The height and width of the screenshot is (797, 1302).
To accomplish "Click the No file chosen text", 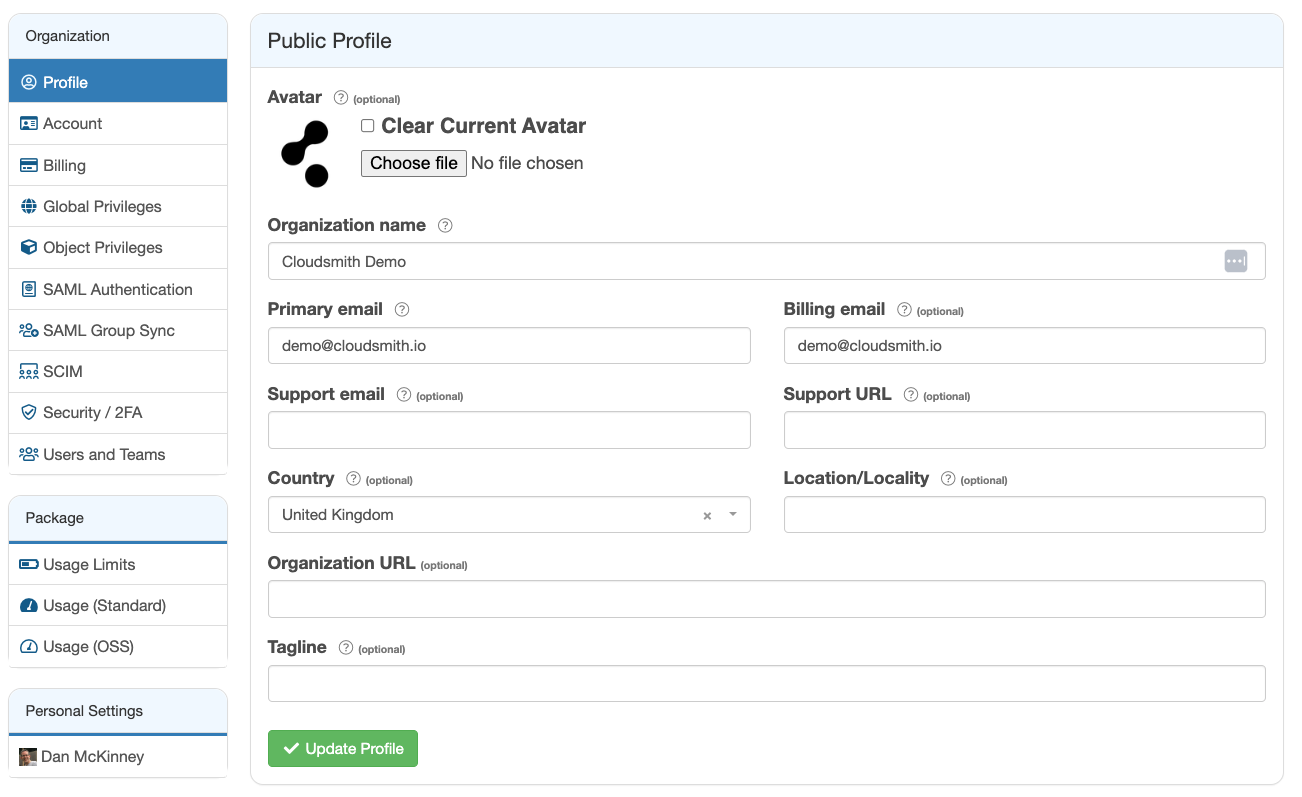I will coord(527,163).
